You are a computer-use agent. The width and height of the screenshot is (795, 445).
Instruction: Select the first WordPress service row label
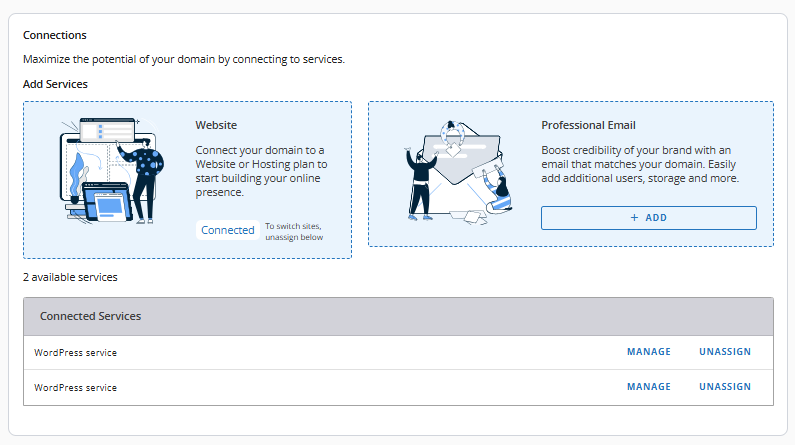click(76, 352)
